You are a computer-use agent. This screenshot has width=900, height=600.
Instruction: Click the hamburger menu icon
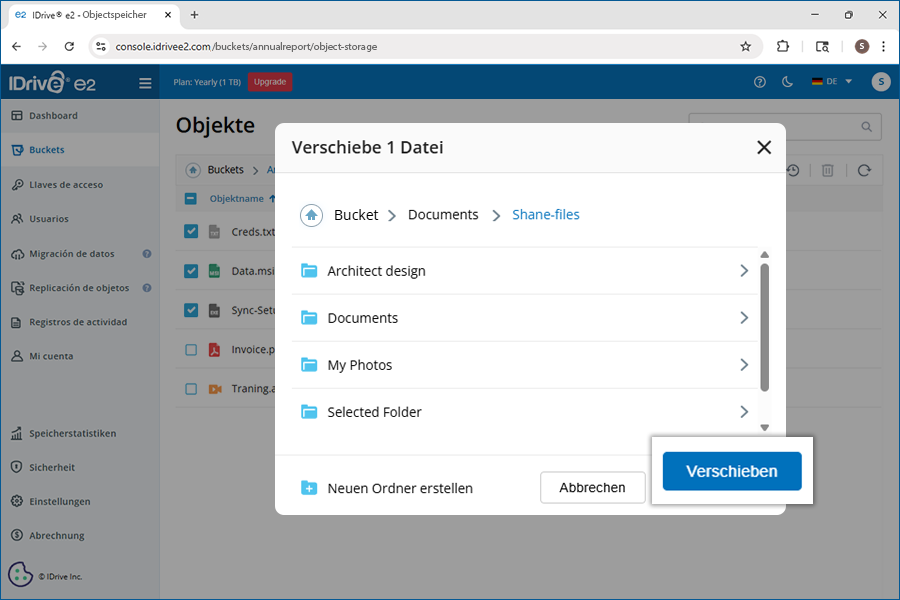click(146, 83)
